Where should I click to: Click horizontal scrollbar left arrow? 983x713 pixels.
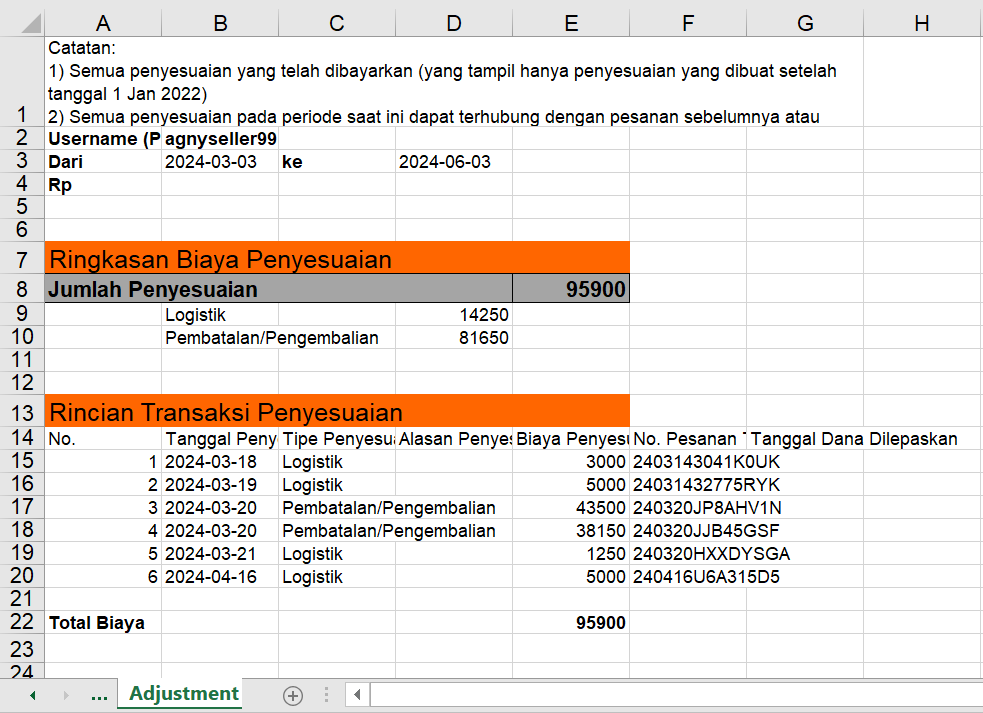(357, 694)
